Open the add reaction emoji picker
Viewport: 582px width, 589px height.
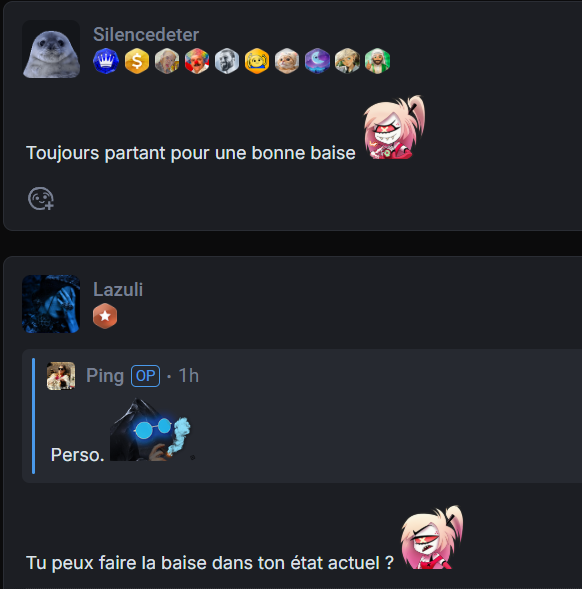click(41, 198)
